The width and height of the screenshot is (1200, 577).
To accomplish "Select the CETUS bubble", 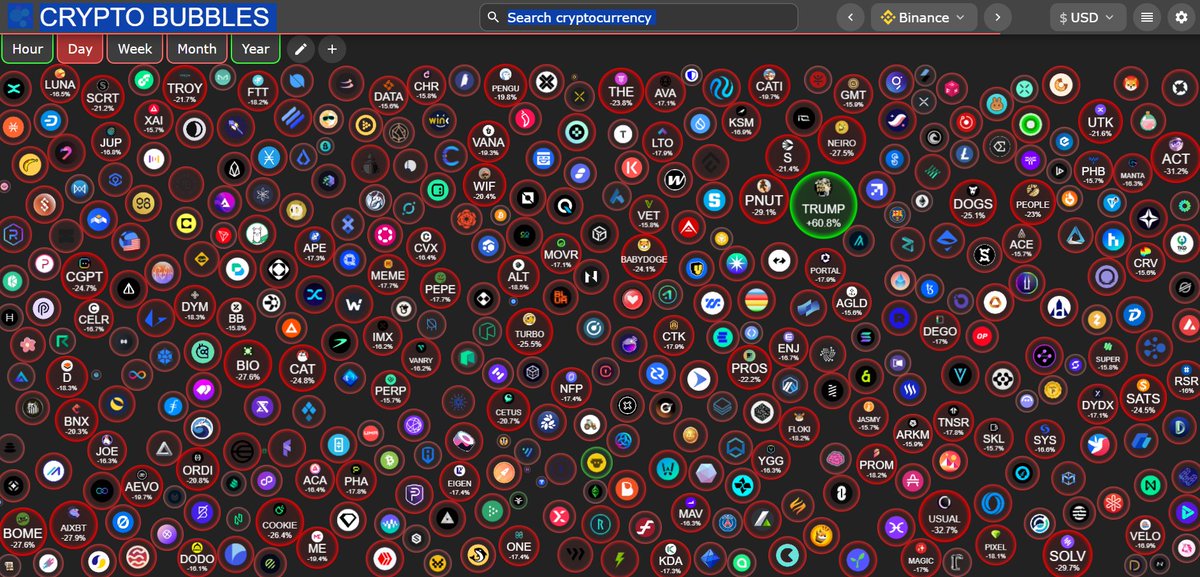I will [507, 409].
